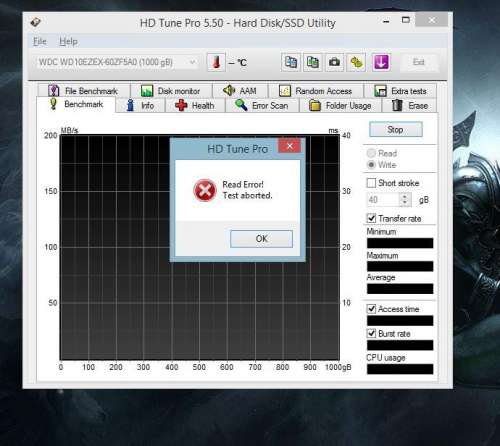Image resolution: width=500 pixels, height=446 pixels.
Task: Toggle the Access time checkbox
Action: tap(371, 309)
